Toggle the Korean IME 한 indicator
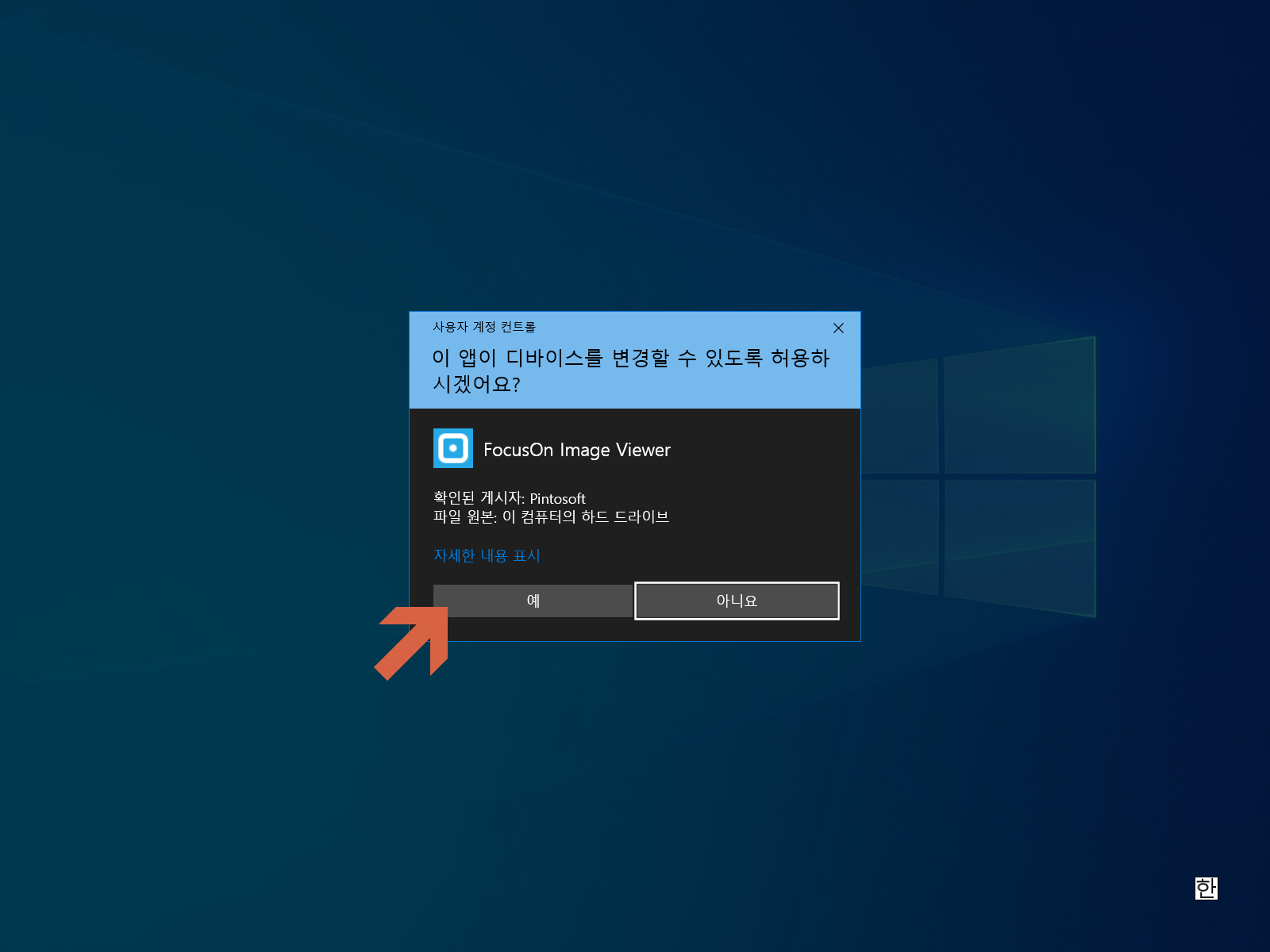 [x=1206, y=888]
